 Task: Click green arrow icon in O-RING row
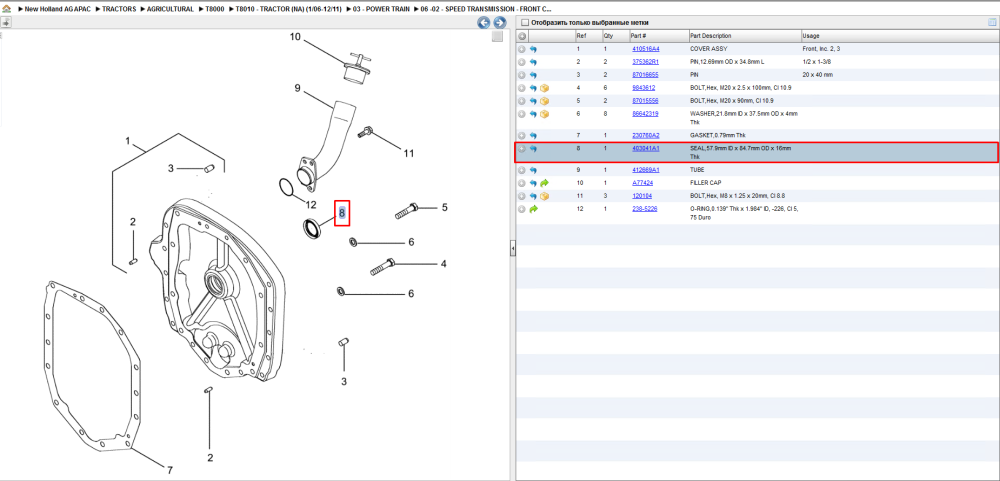click(533, 209)
